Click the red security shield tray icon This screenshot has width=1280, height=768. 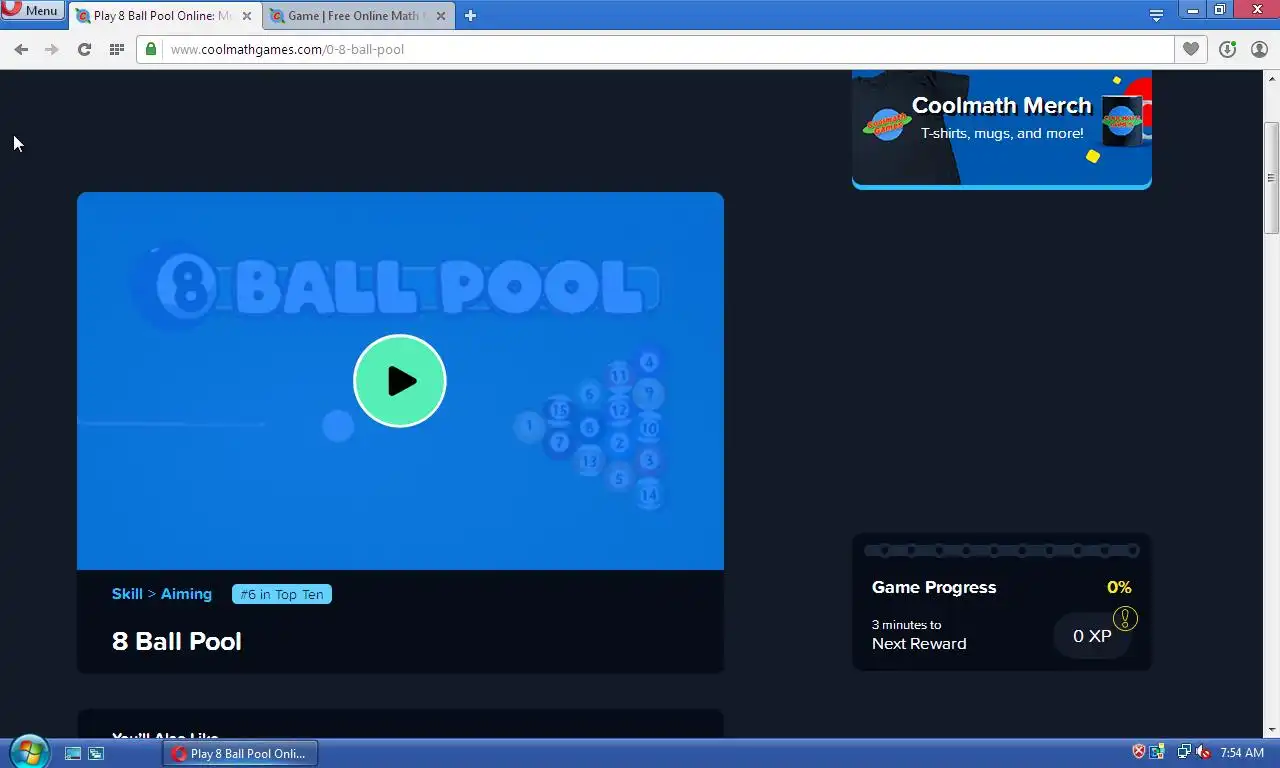tap(1139, 752)
